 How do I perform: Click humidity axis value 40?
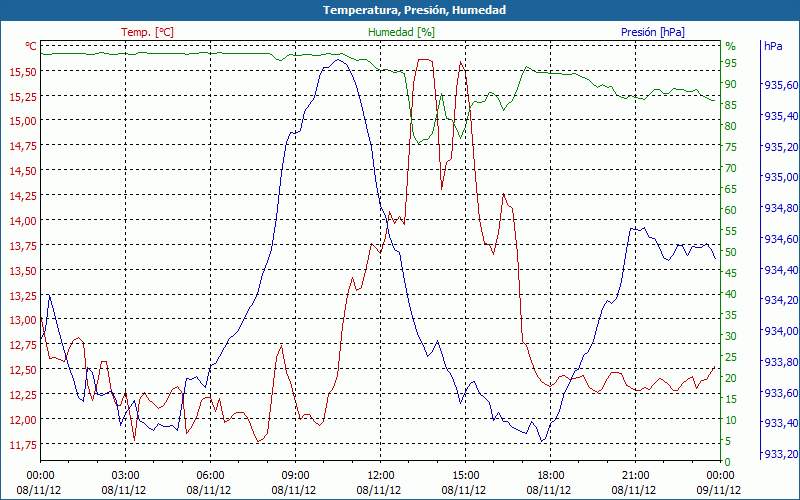[731, 294]
